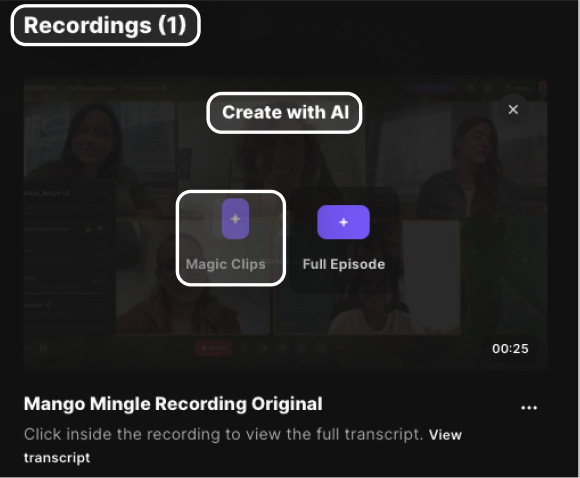Click the Recordings (1) heading
The height and width of the screenshot is (478, 580).
coord(105,25)
